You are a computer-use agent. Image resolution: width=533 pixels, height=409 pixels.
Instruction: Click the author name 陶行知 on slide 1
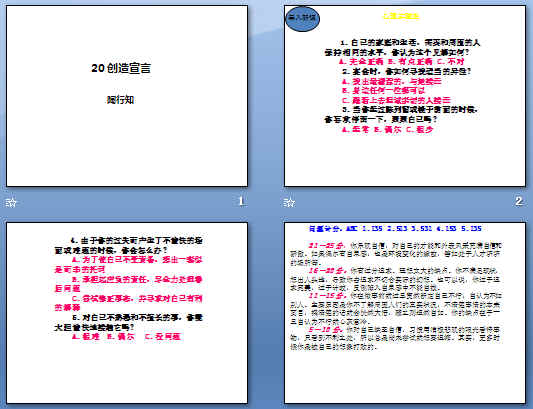pos(121,100)
